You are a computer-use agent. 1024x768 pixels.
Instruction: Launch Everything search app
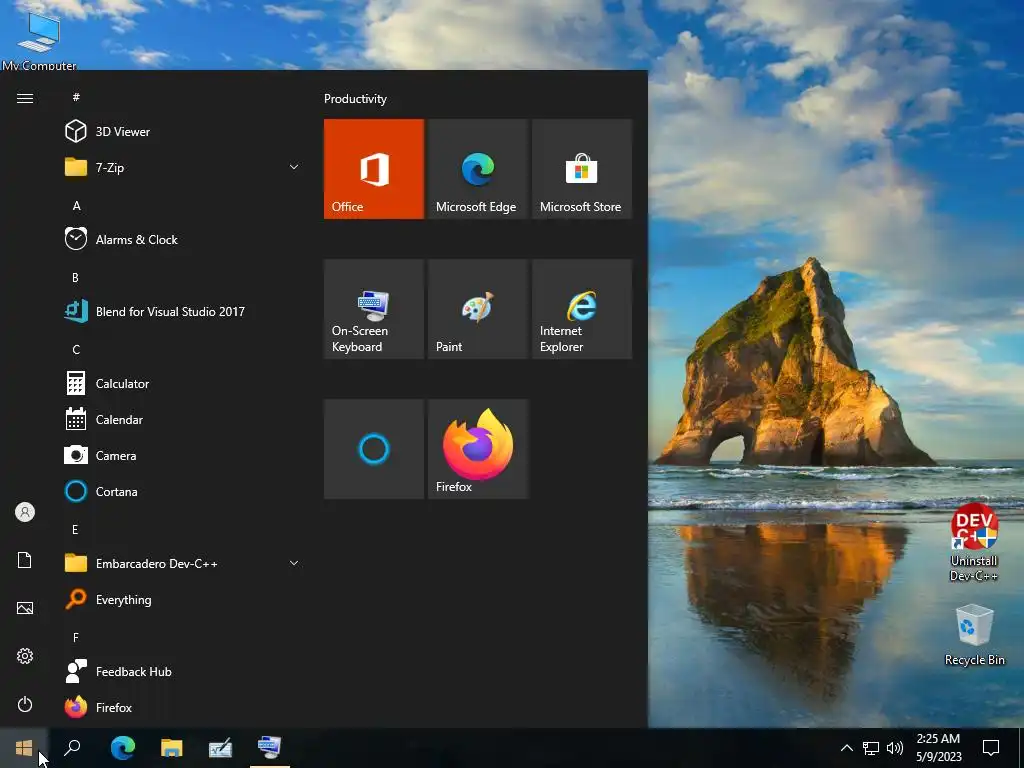pos(183,600)
